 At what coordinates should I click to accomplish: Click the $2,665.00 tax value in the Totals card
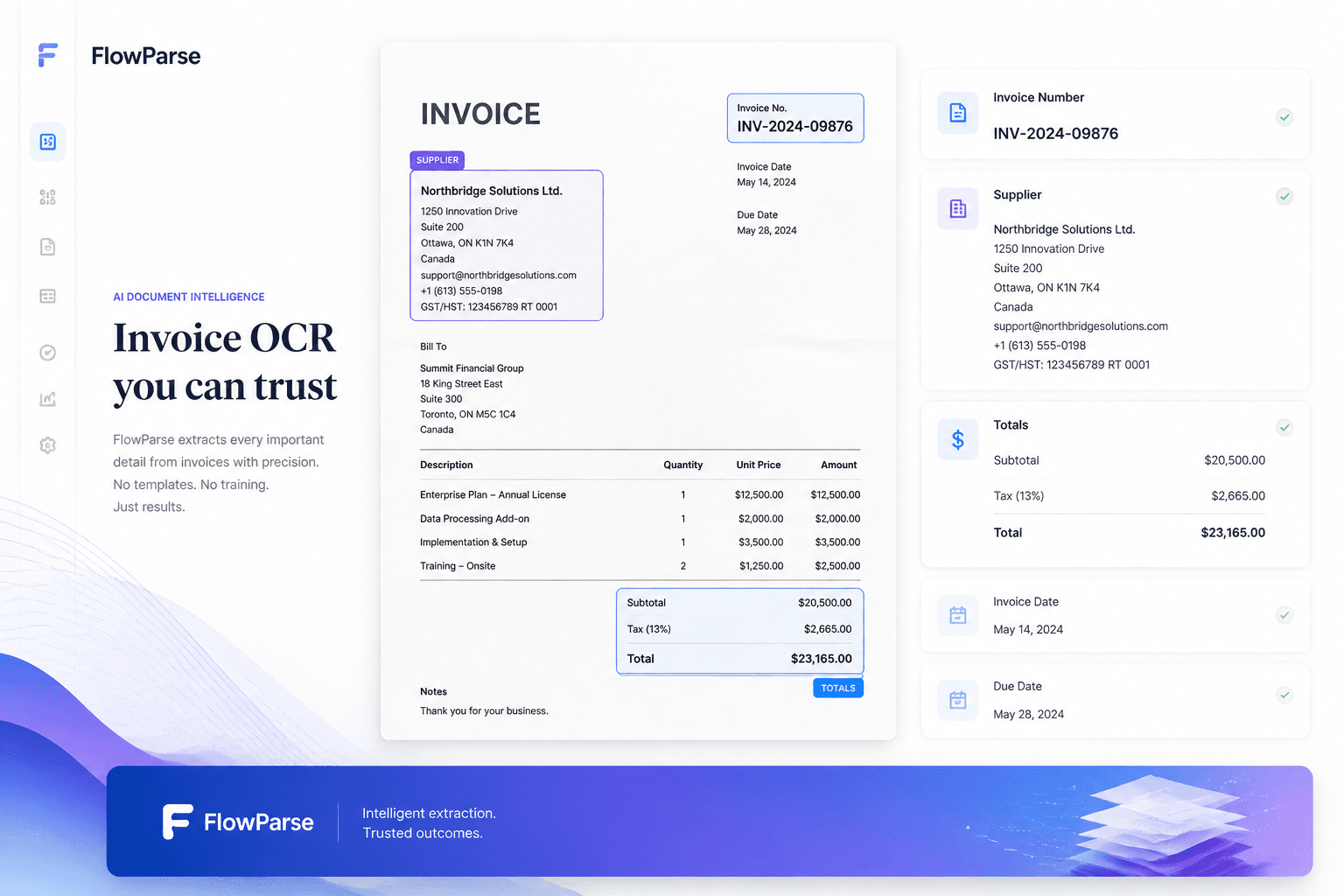pyautogui.click(x=1238, y=496)
